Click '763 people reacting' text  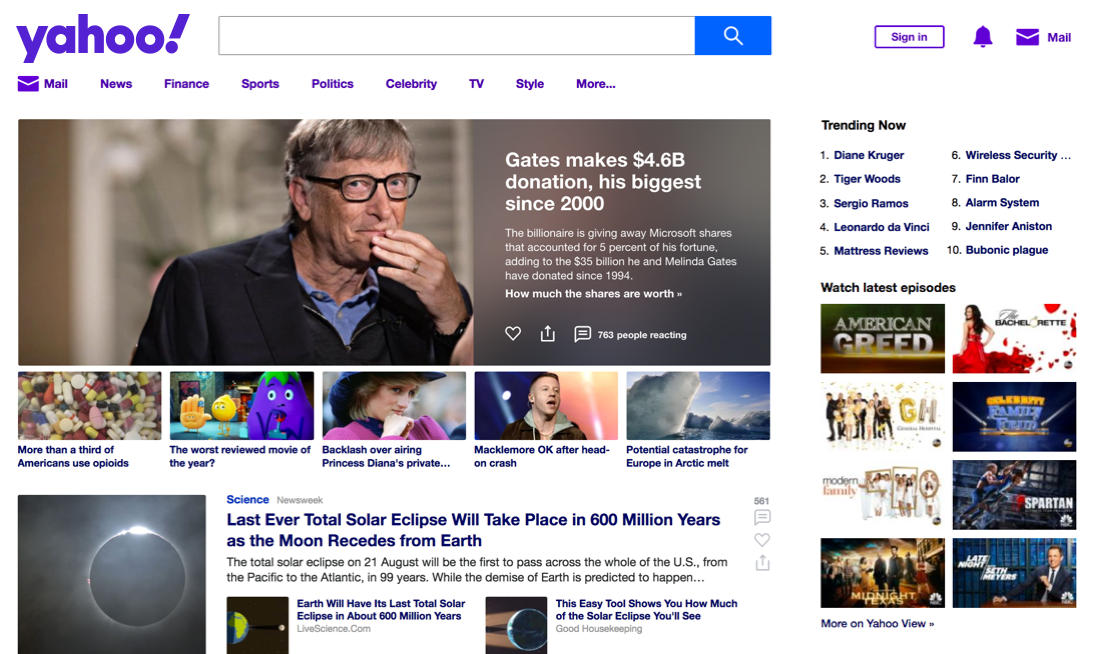click(x=642, y=335)
